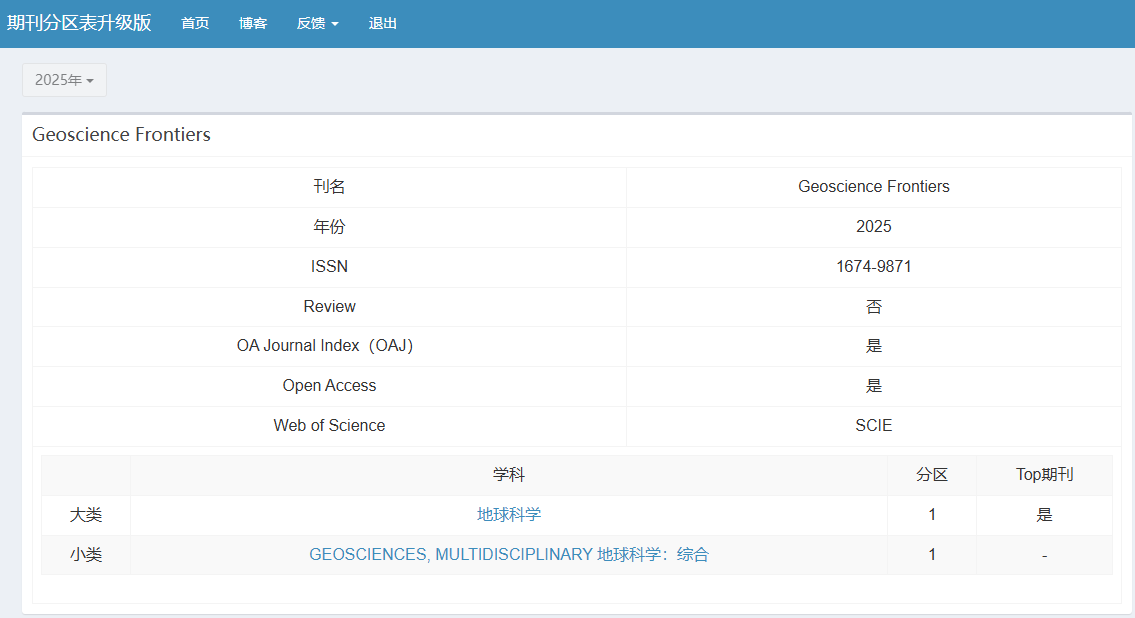The width and height of the screenshot is (1135, 618).
Task: Click the OA Journal Index (OAJ) label
Action: pos(329,346)
